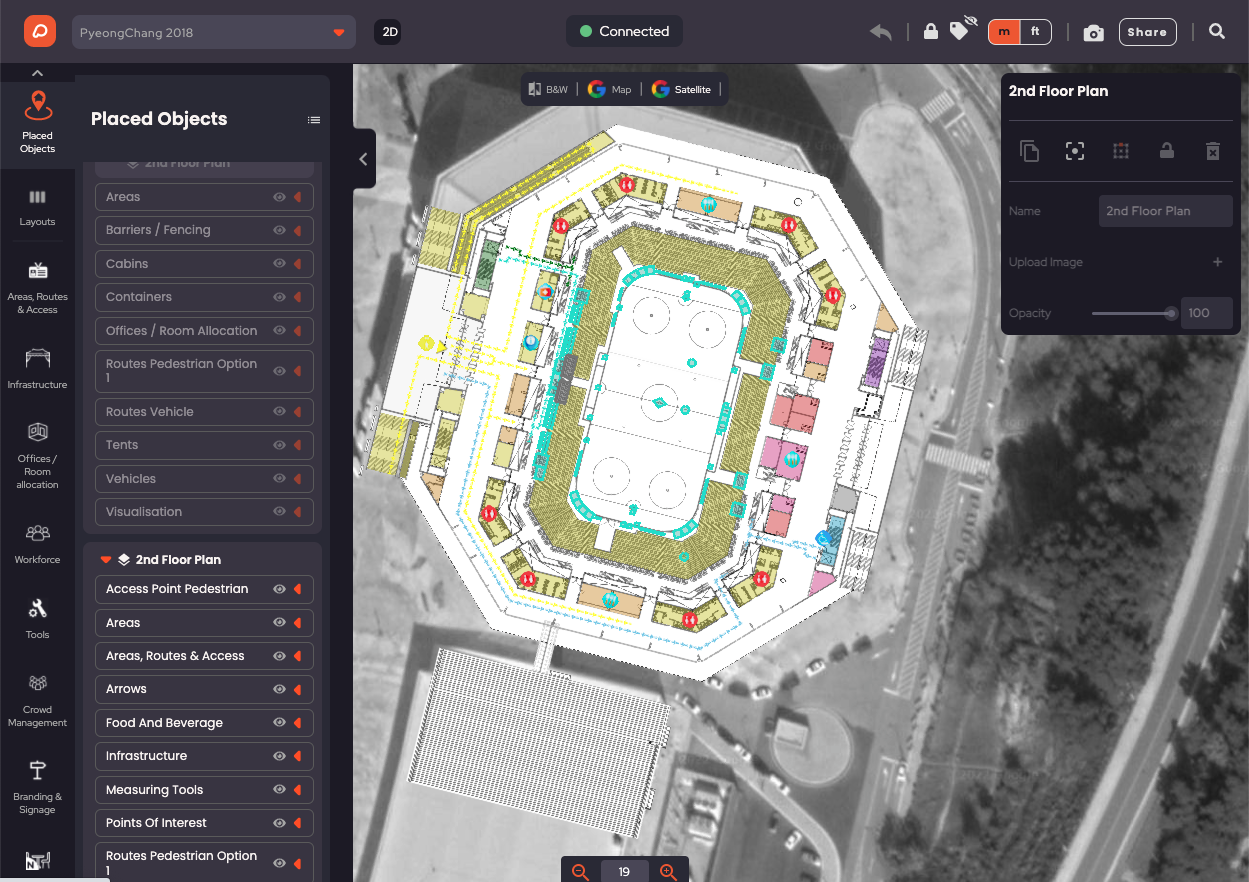Toggle visibility of Barriers / Fencing layer

pos(280,230)
